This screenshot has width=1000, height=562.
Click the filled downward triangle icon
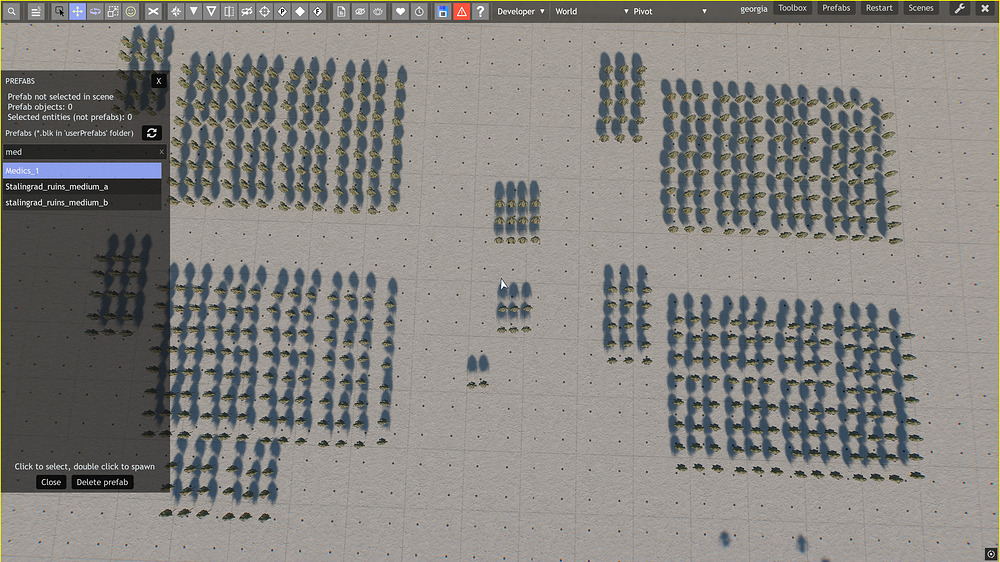(193, 11)
